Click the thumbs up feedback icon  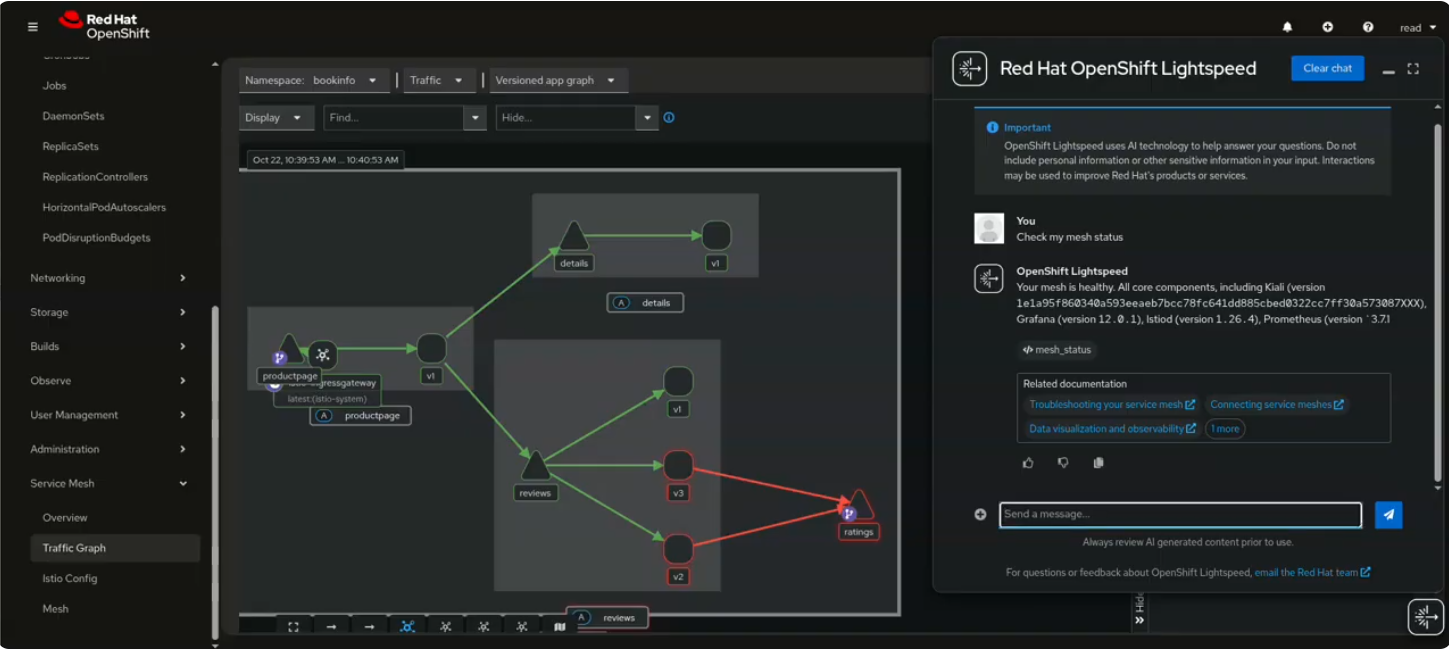[1028, 463]
